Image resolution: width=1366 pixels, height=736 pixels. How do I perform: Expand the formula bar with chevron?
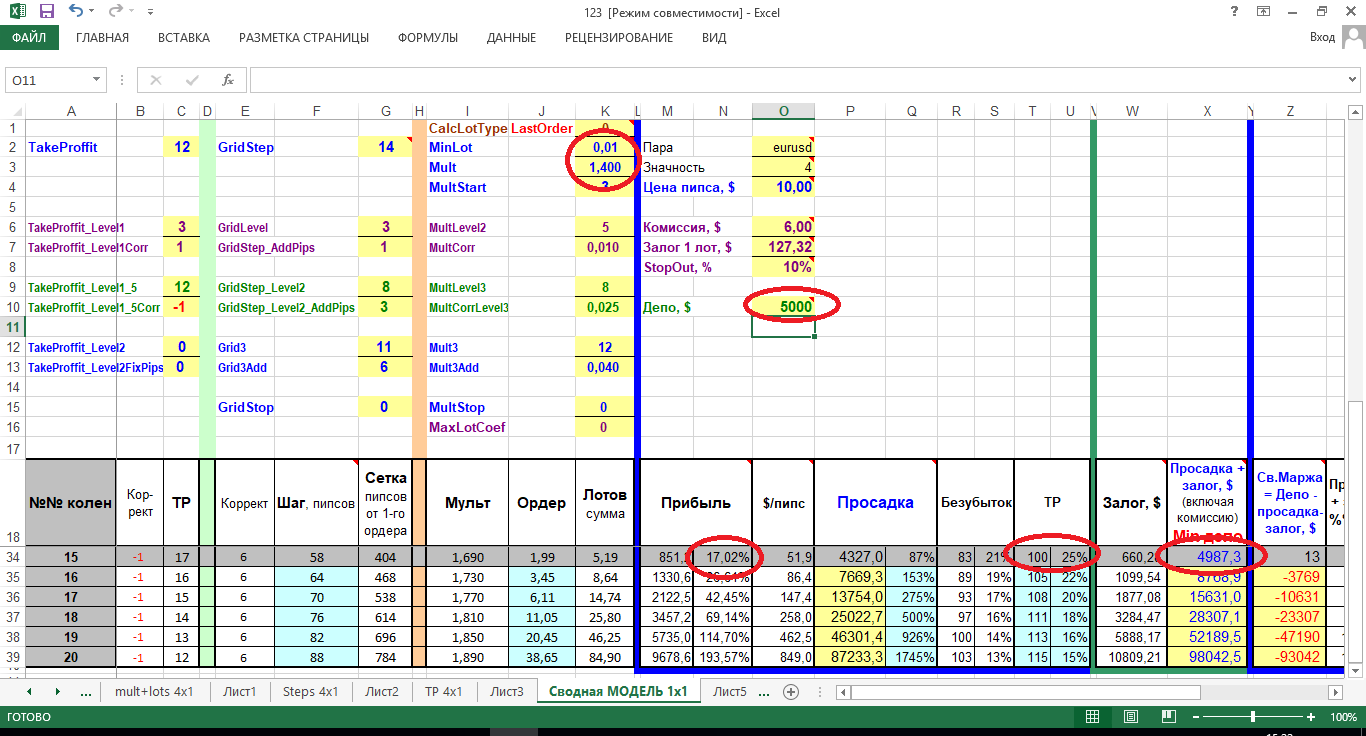(1354, 80)
